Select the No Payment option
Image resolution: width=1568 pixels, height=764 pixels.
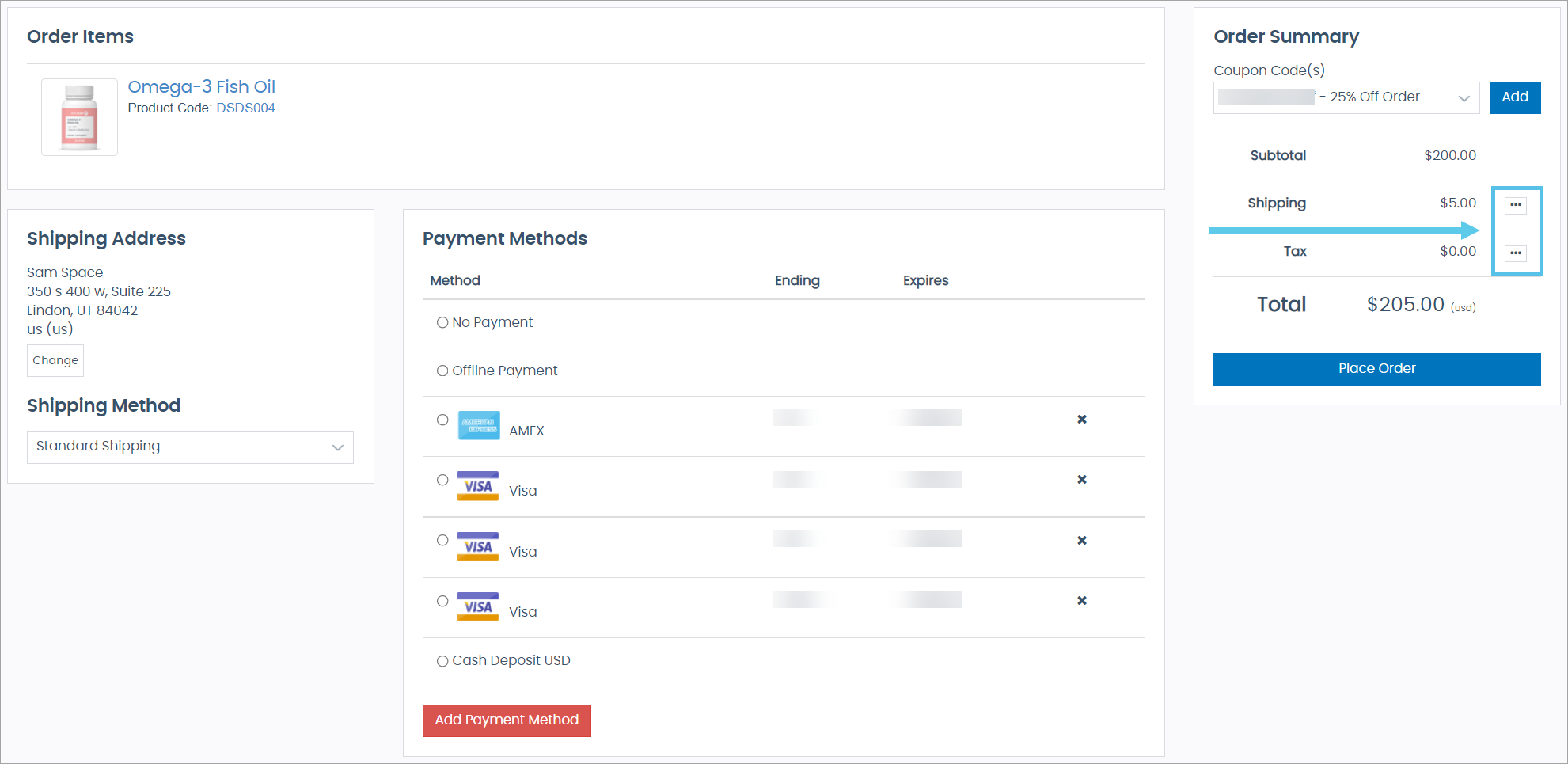pyautogui.click(x=442, y=323)
